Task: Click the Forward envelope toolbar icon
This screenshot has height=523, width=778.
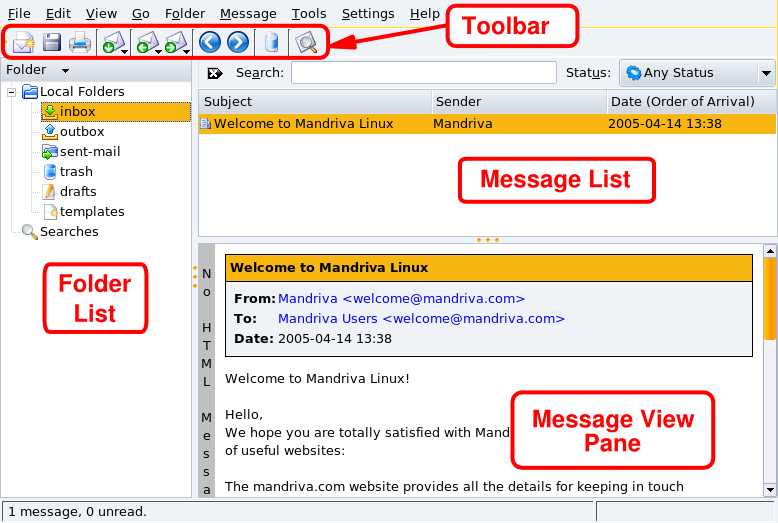Action: click(x=175, y=42)
